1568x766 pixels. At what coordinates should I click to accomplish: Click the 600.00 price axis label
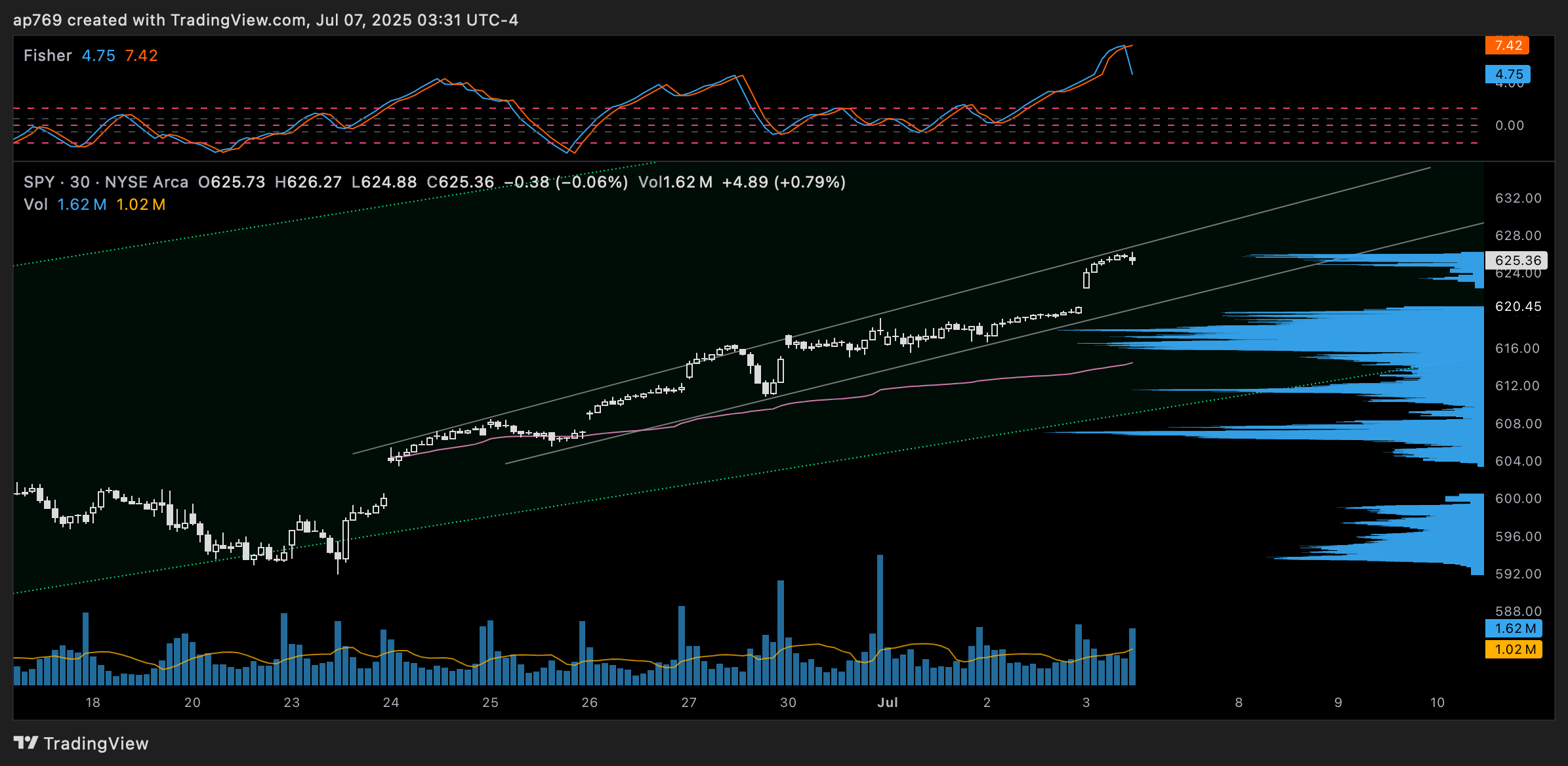click(x=1518, y=498)
